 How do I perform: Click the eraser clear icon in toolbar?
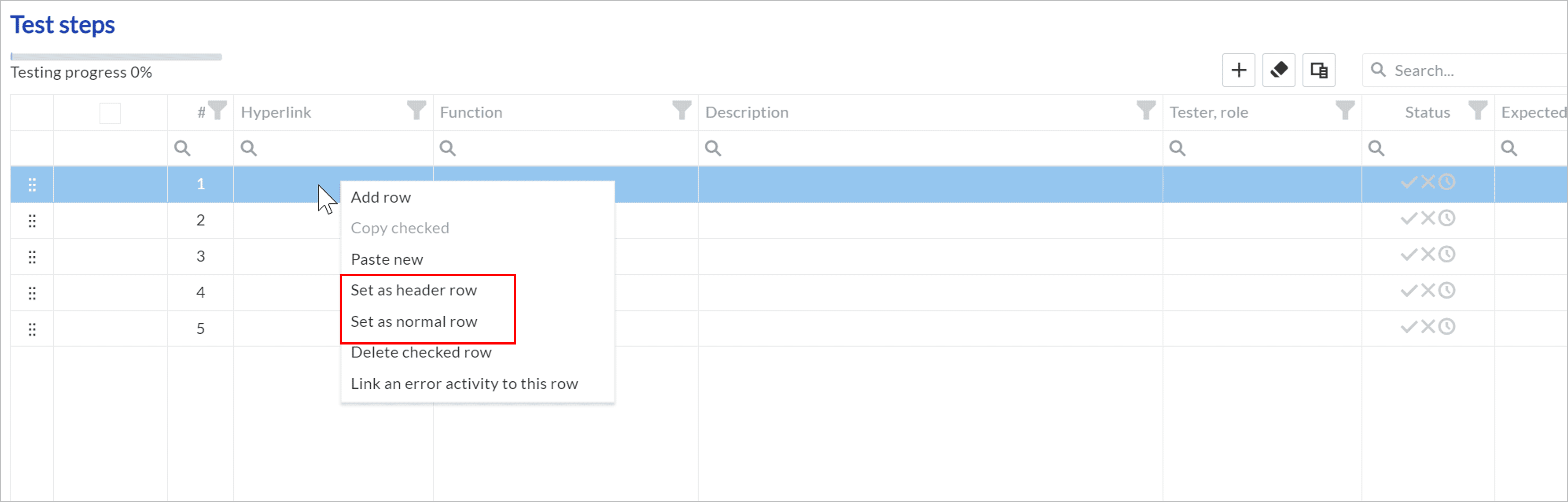click(1278, 71)
